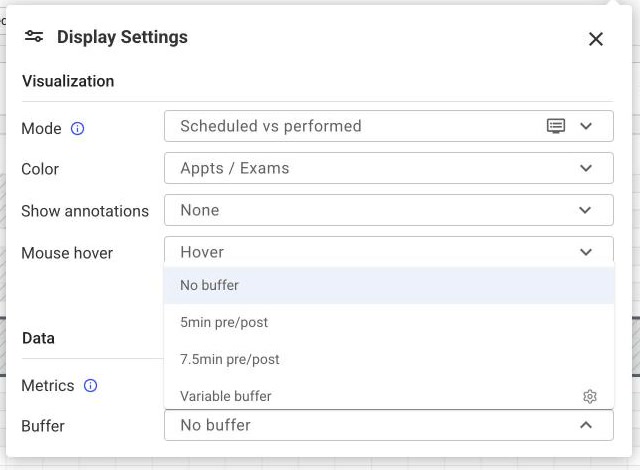Screen dimensions: 640x470
Task: Click the Metrics label
Action: pyautogui.click(x=48, y=386)
